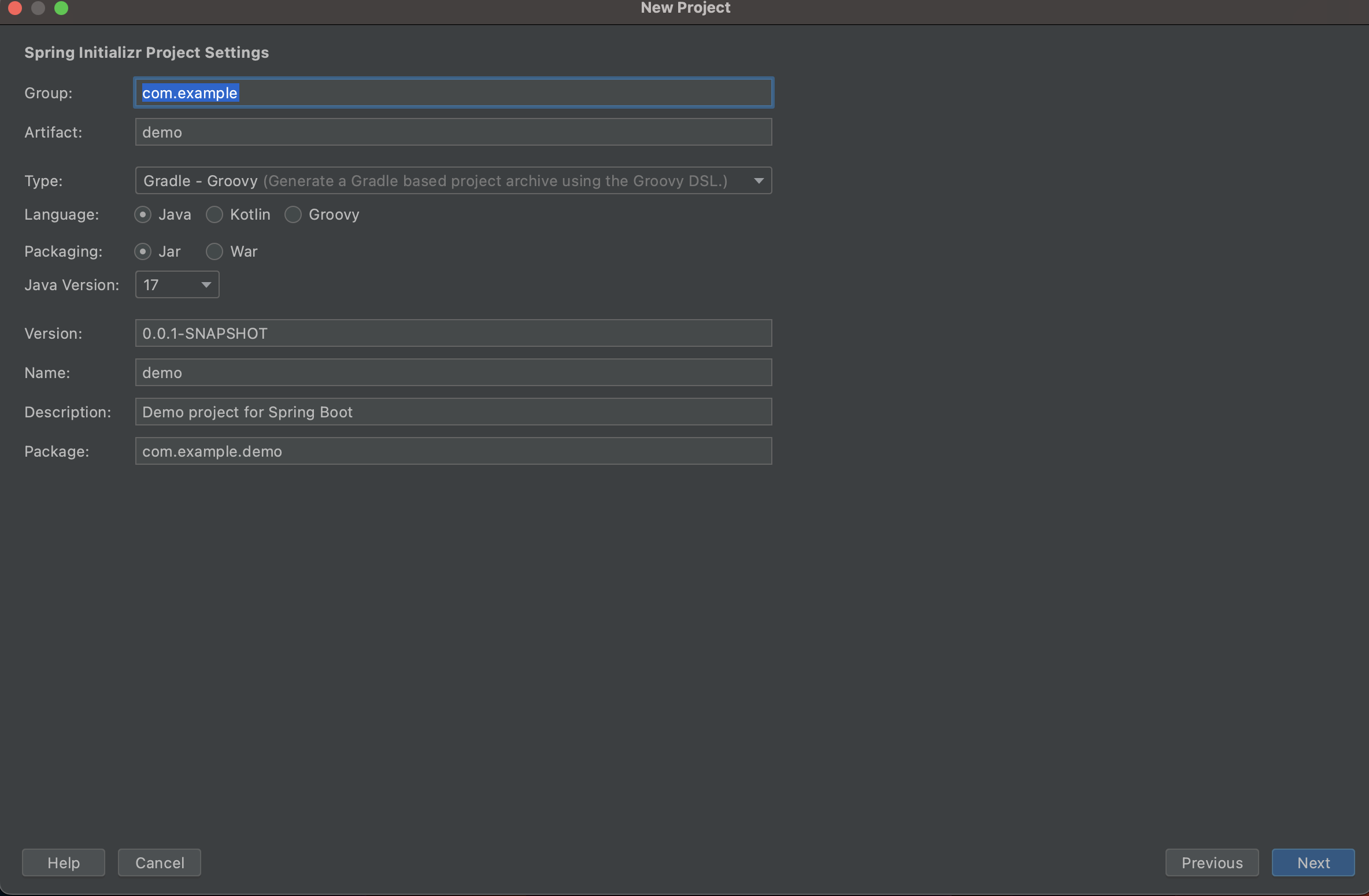This screenshot has width=1369, height=896.
Task: Expand the Java Version dropdown
Action: (206, 285)
